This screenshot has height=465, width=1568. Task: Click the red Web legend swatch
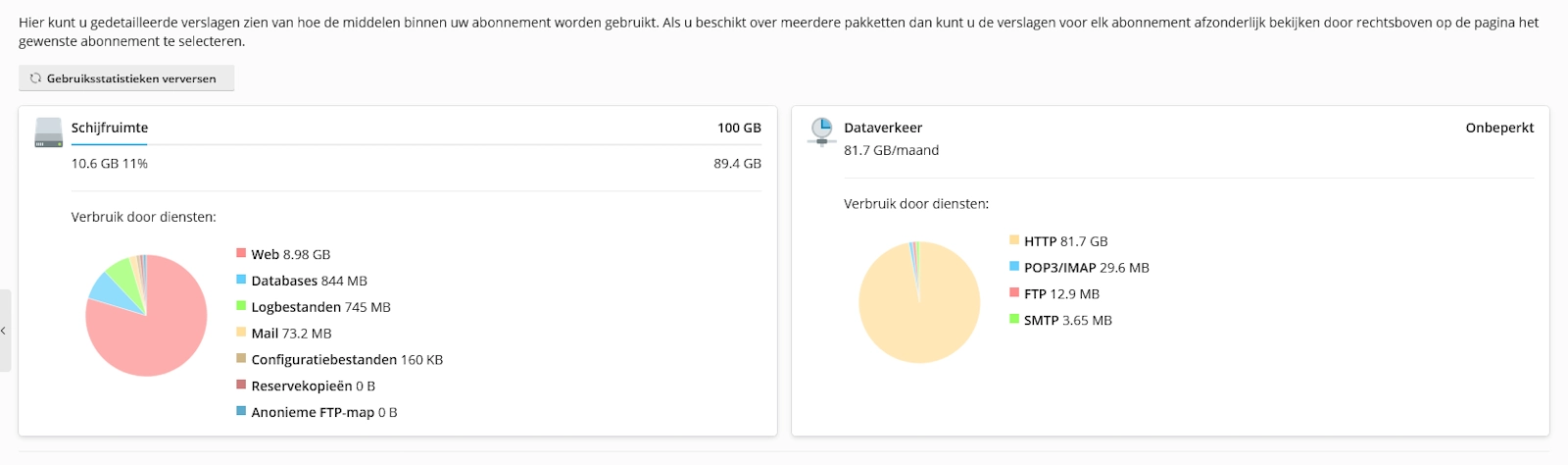point(241,253)
